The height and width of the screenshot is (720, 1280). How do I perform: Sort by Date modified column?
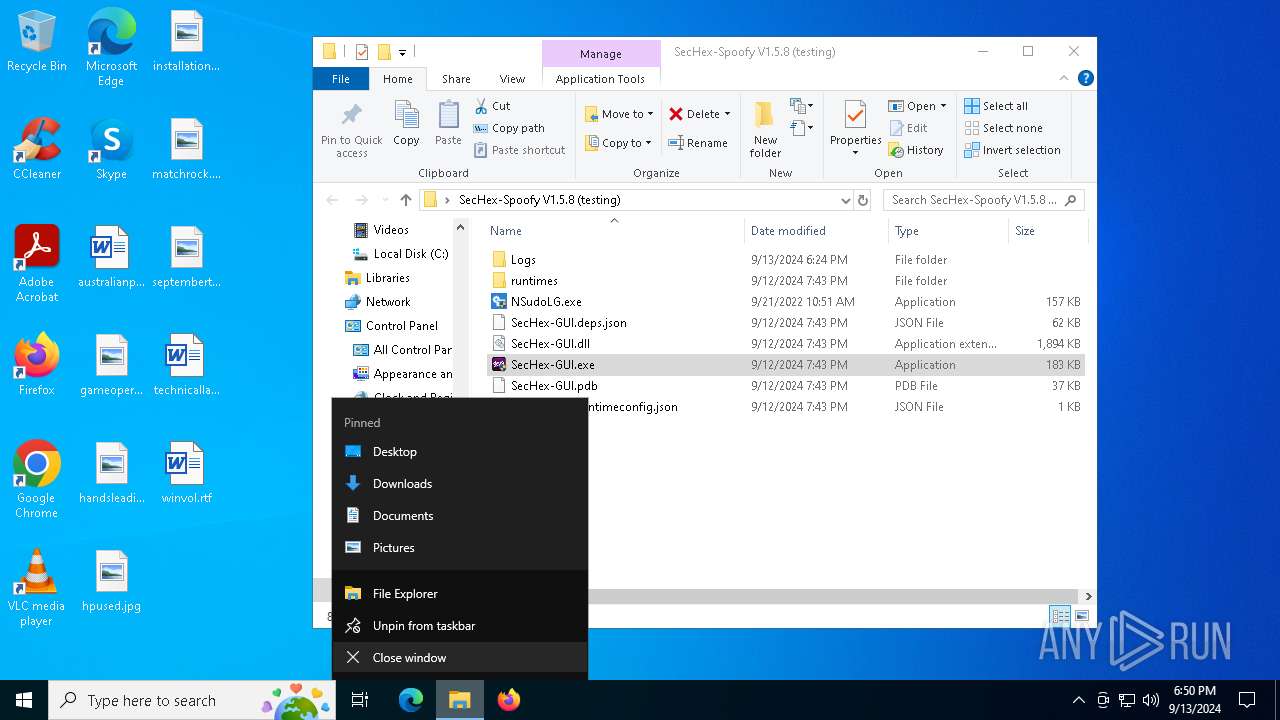(x=816, y=230)
